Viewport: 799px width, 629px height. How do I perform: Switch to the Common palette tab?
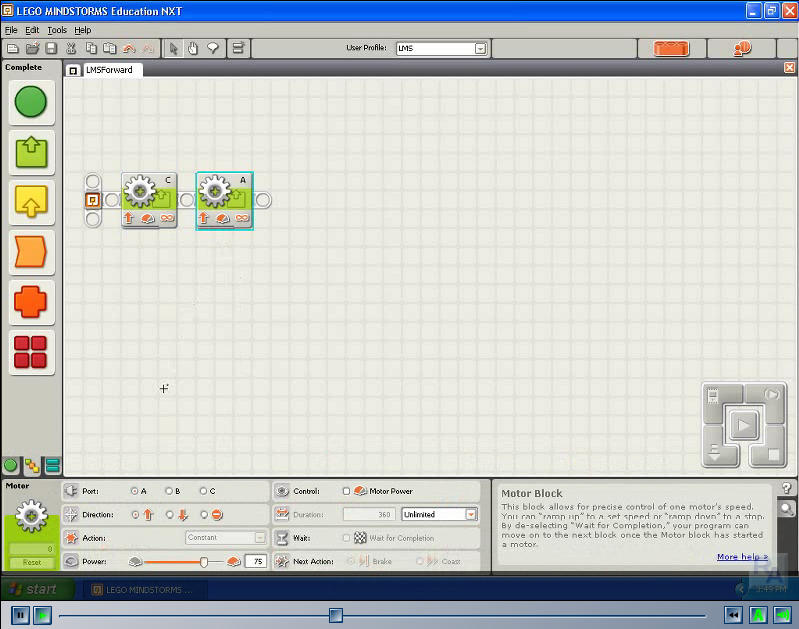(10, 465)
